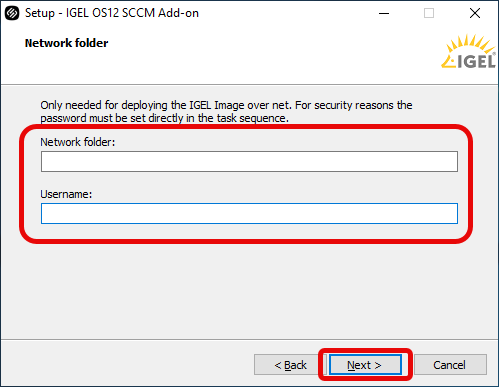
Task: Click the "Only needed for deploying" description line
Action: 226,105
